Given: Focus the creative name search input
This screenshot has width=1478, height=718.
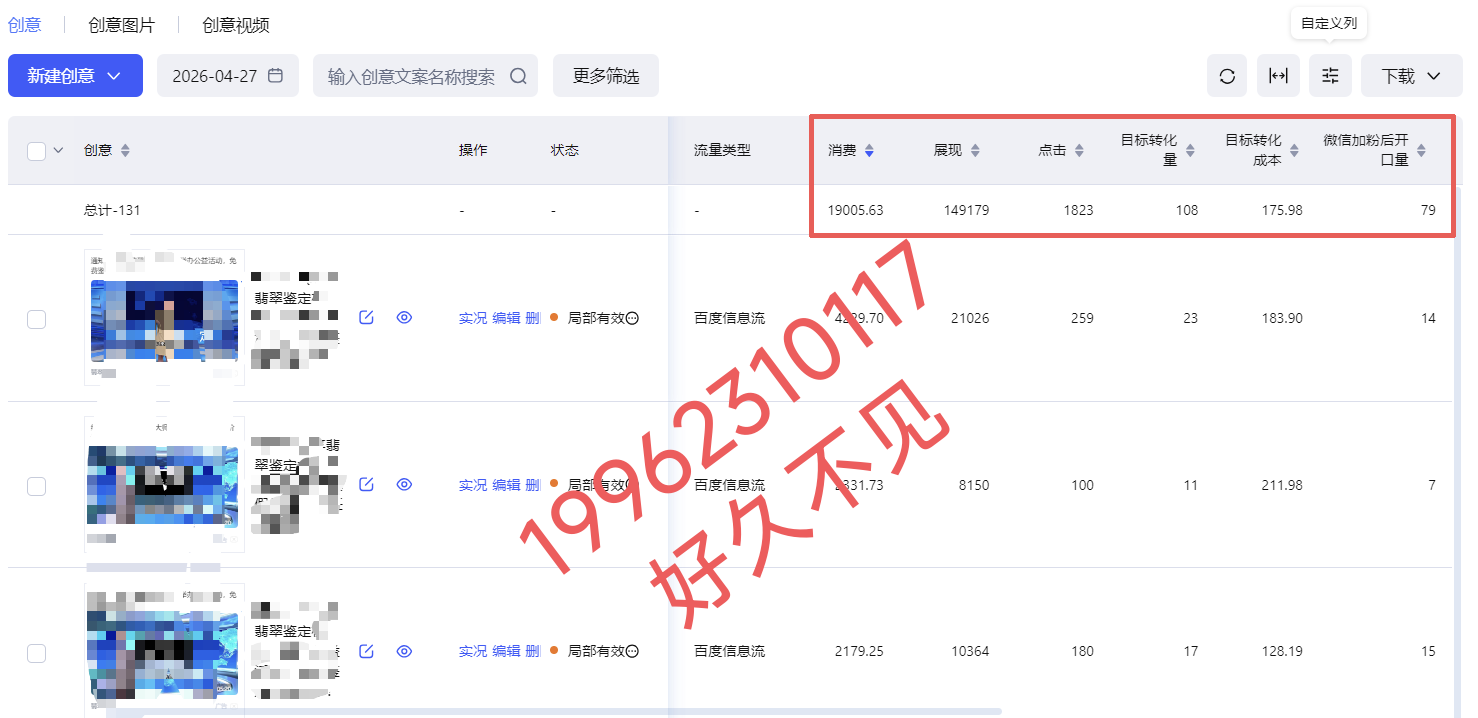Looking at the screenshot, I should 411,76.
